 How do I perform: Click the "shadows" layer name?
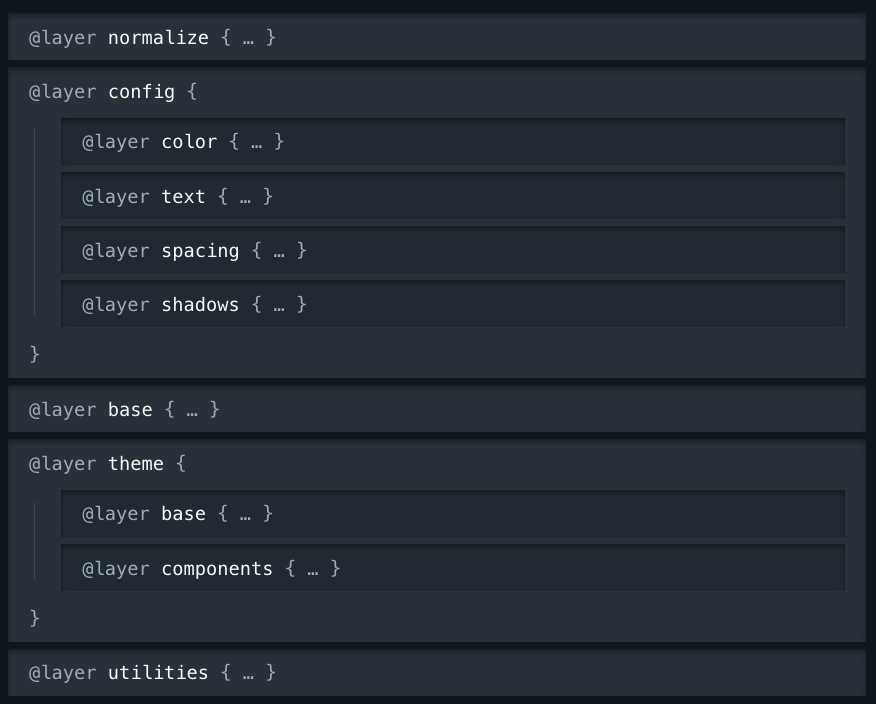point(200,305)
